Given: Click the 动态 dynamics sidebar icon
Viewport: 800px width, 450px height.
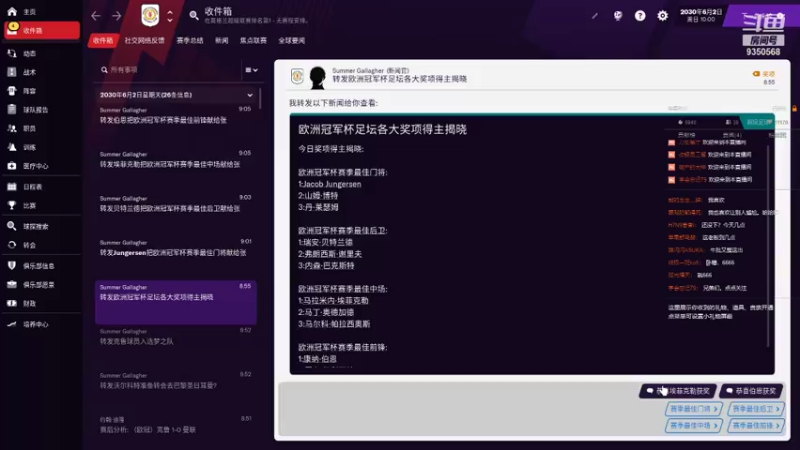Looking at the screenshot, I should [x=12, y=53].
